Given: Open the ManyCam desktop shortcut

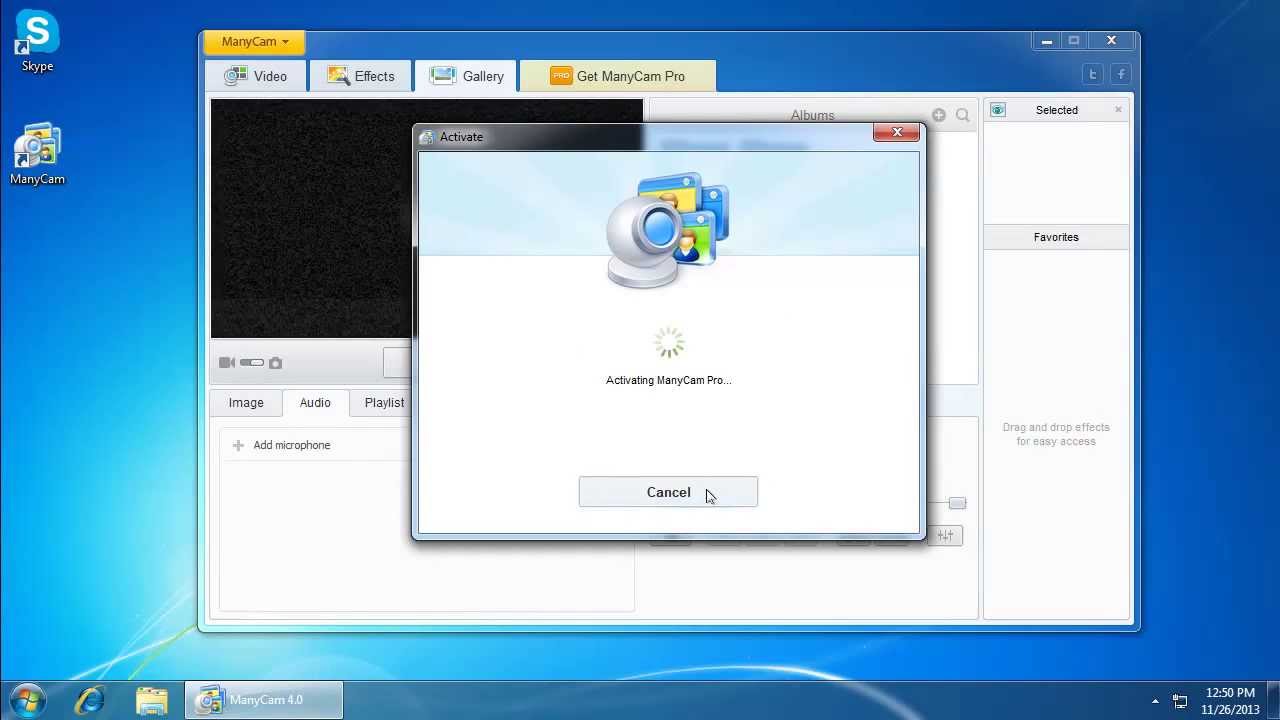Looking at the screenshot, I should 37,154.
